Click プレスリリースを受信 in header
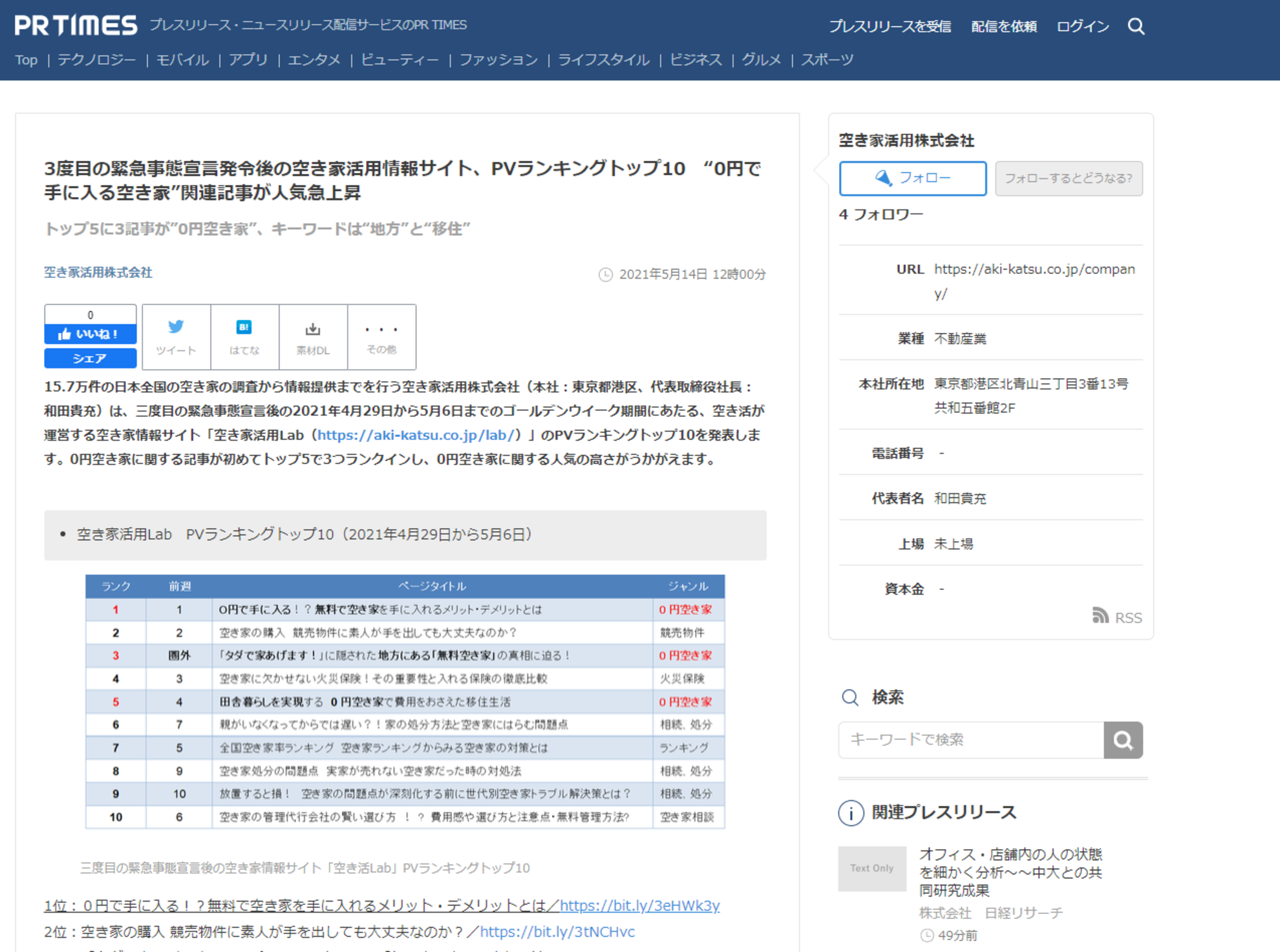The image size is (1280, 952). point(890,26)
